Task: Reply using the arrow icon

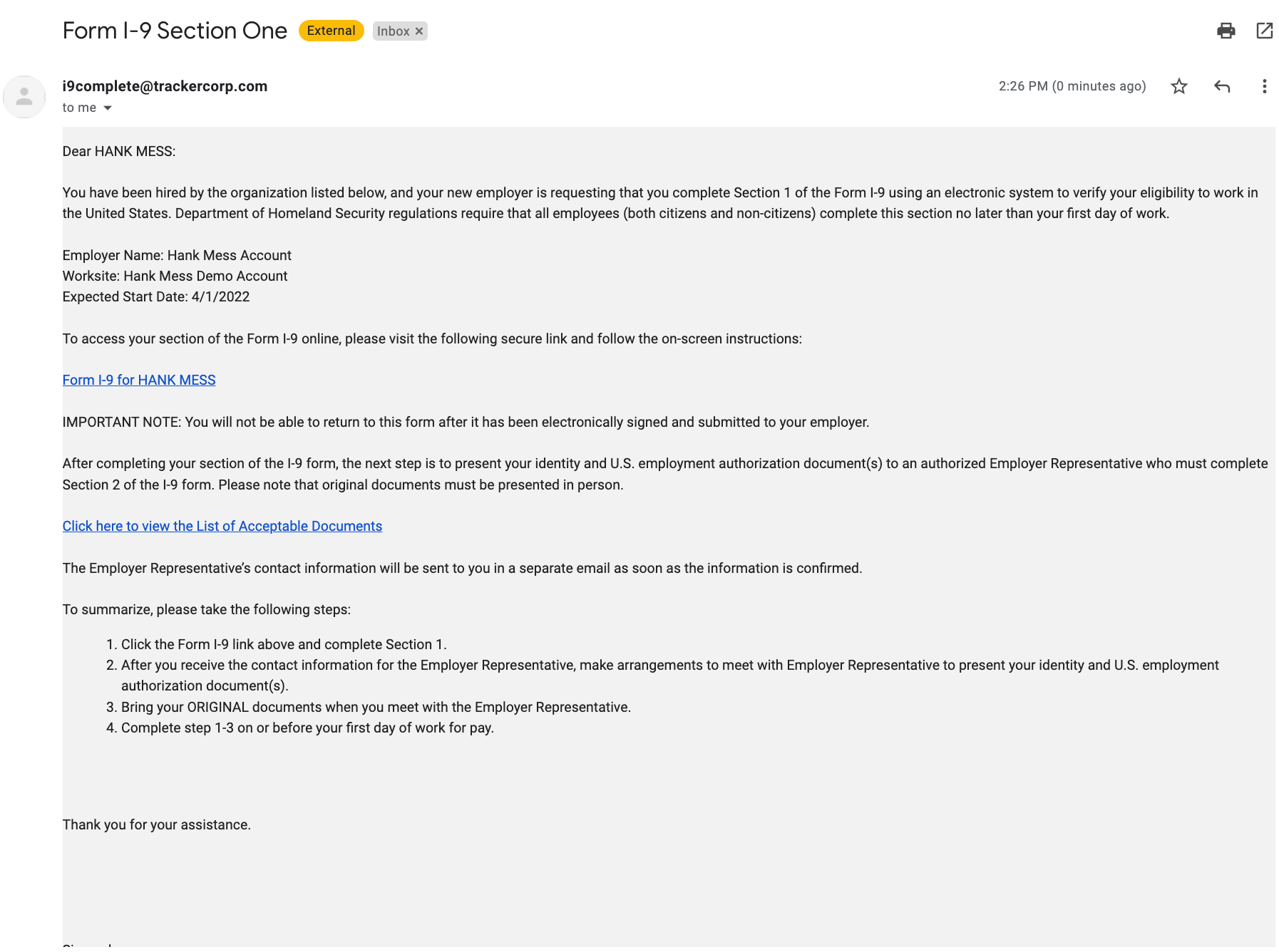Action: [1221, 86]
